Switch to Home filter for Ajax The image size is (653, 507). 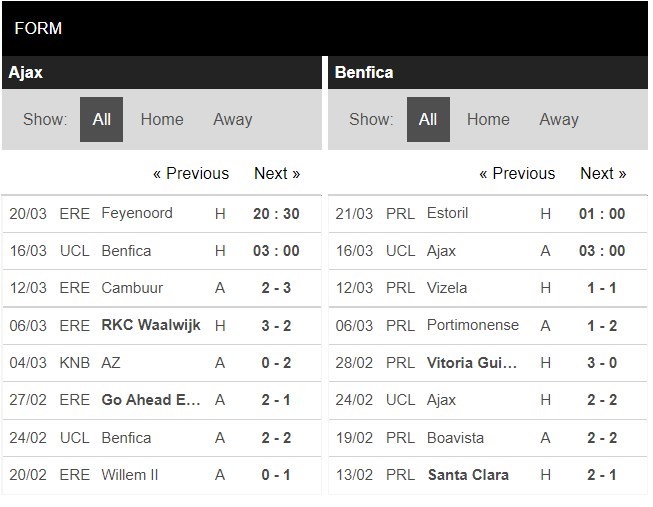[162, 120]
